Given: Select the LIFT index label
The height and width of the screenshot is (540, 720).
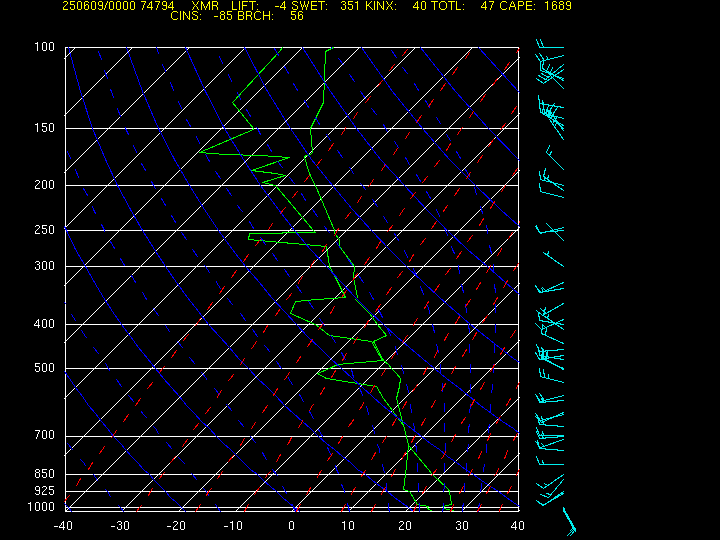Looking at the screenshot, I should coord(245,6).
